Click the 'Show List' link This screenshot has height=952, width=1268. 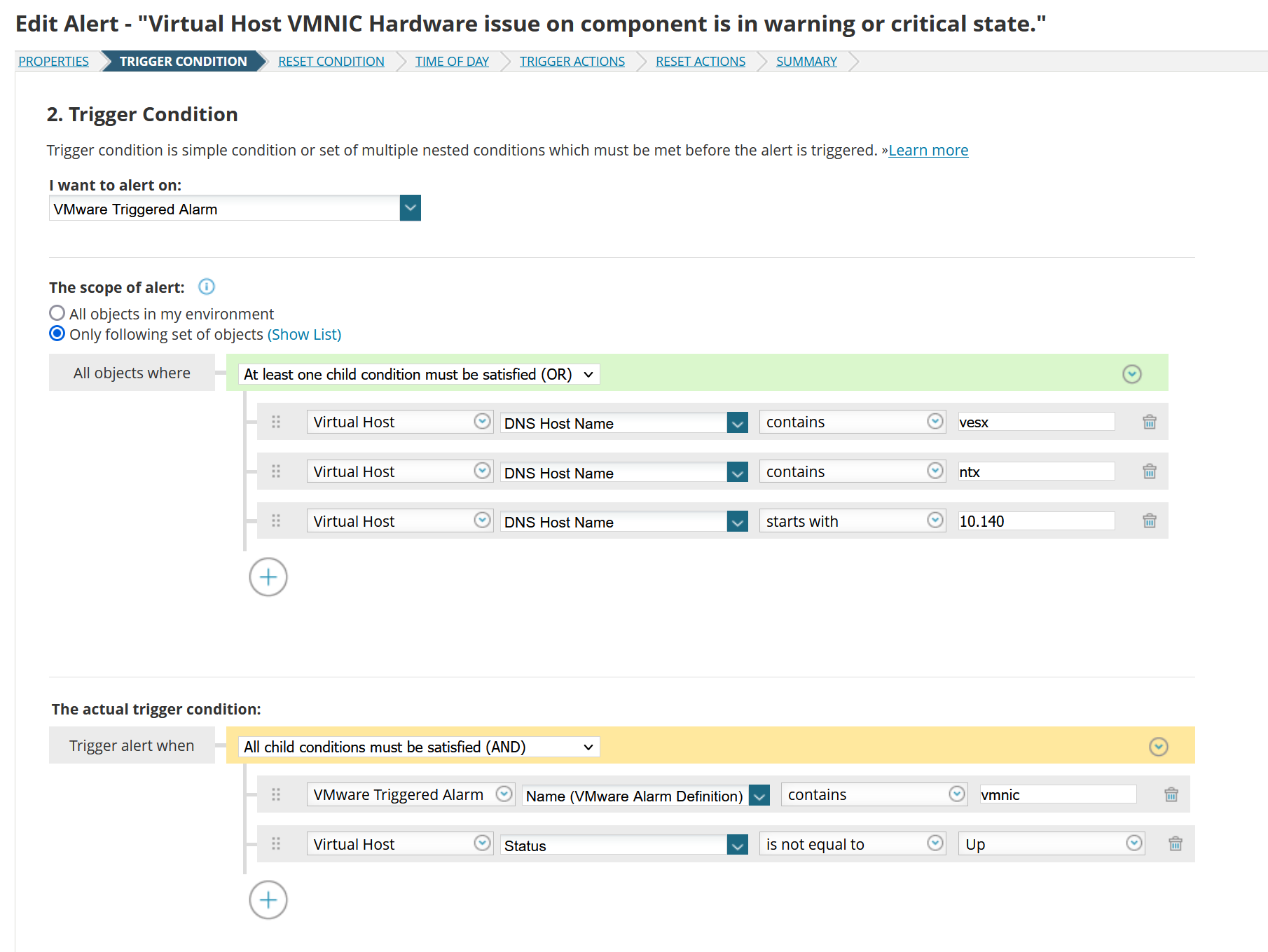click(x=304, y=335)
